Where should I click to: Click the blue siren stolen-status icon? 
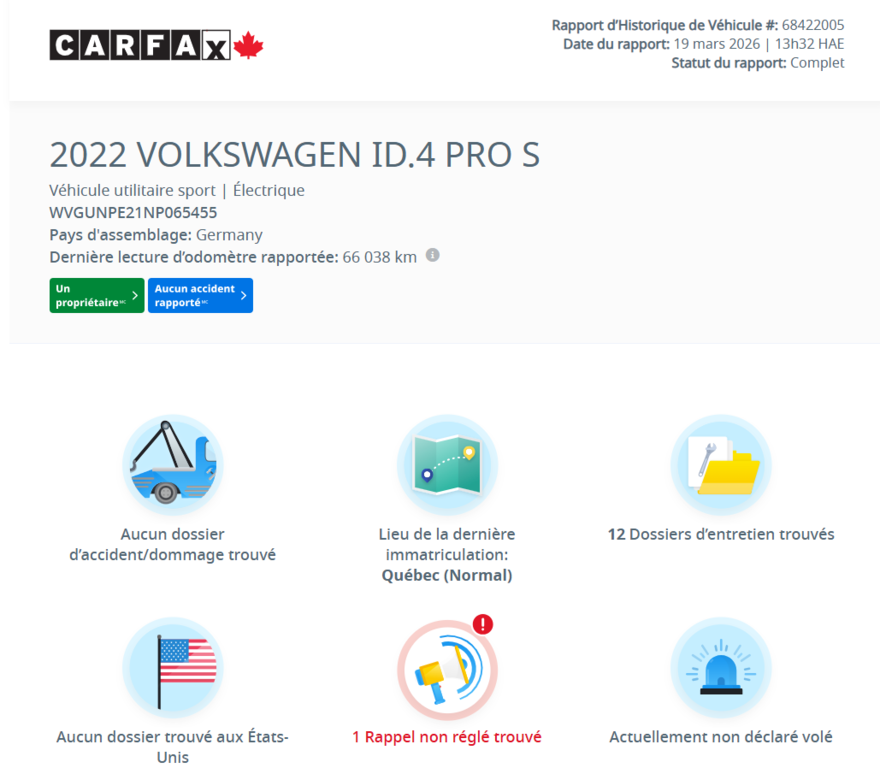click(720, 666)
